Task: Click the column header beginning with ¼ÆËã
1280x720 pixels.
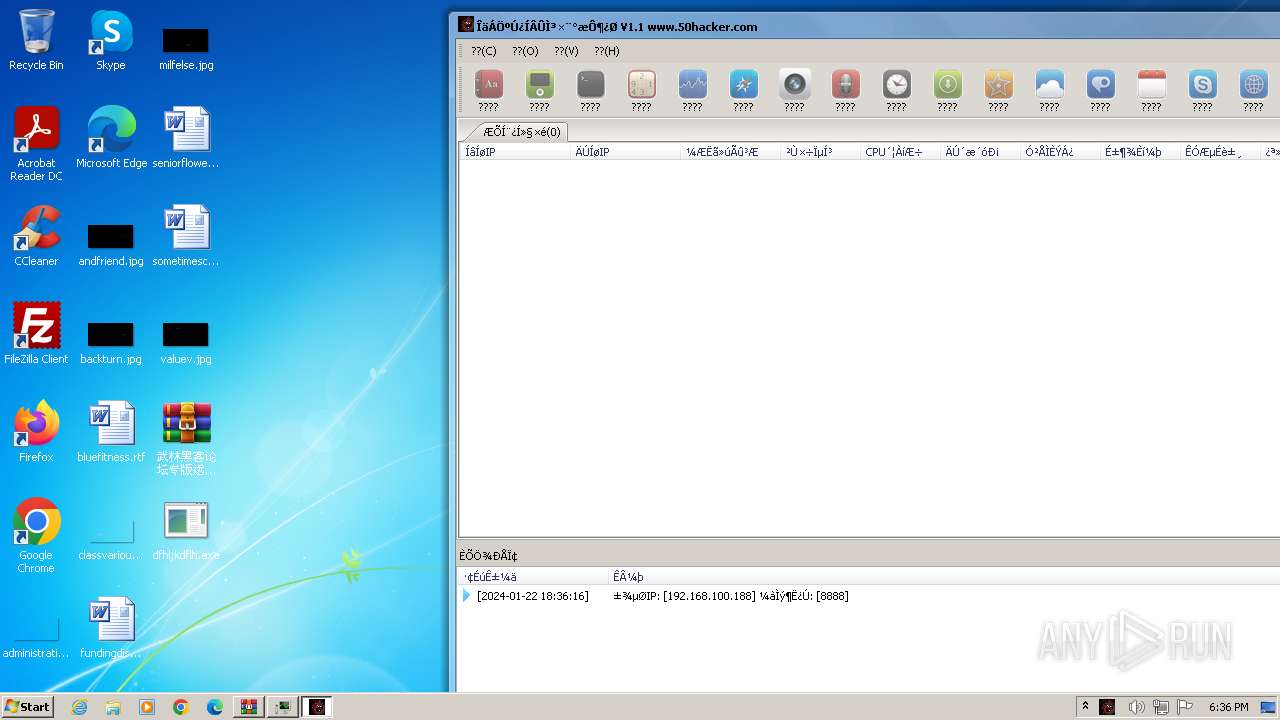Action: coord(730,152)
